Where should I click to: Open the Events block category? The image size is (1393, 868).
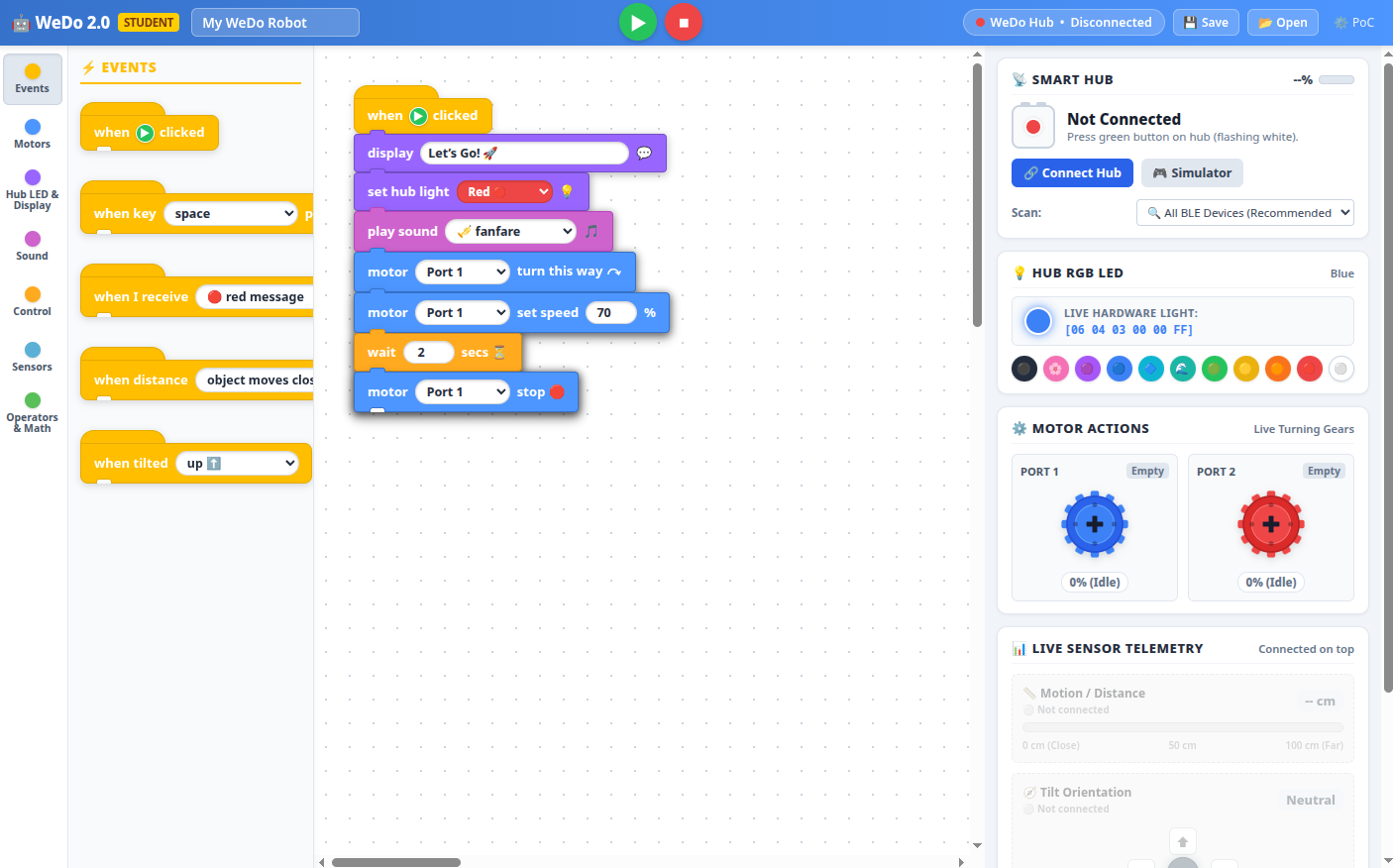click(33, 79)
